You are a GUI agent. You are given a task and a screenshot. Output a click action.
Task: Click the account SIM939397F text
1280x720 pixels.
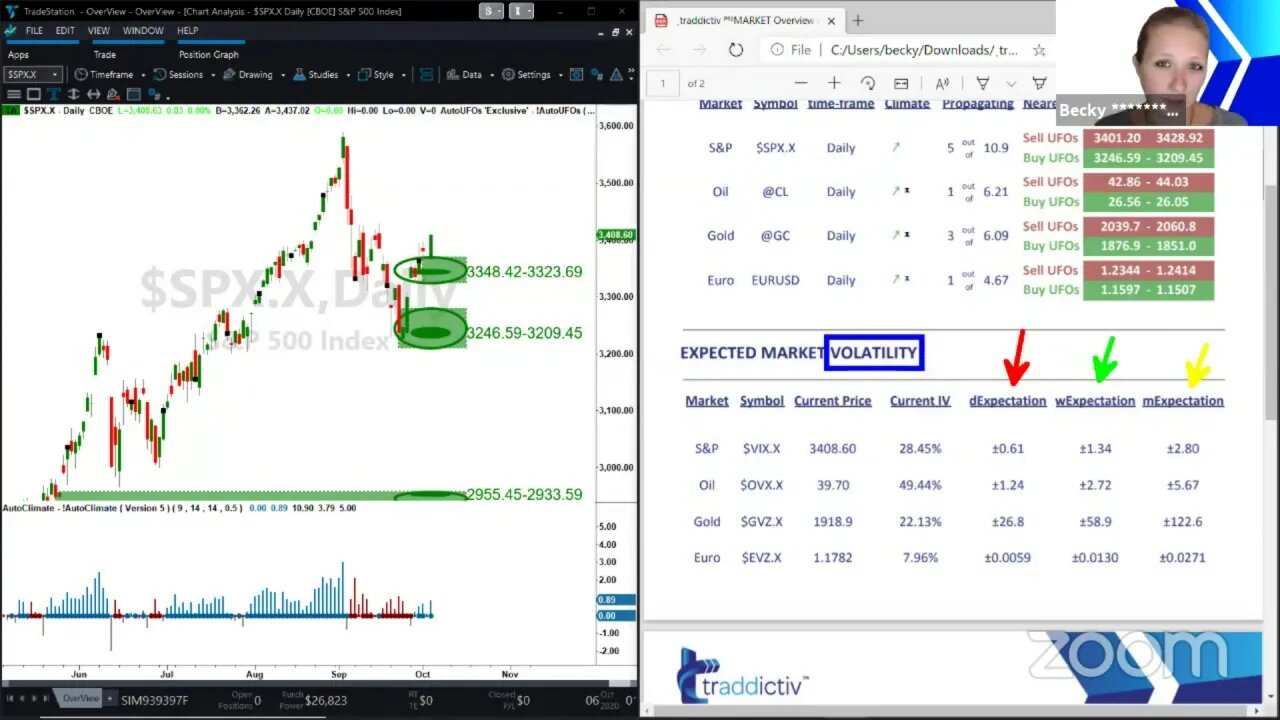[155, 700]
